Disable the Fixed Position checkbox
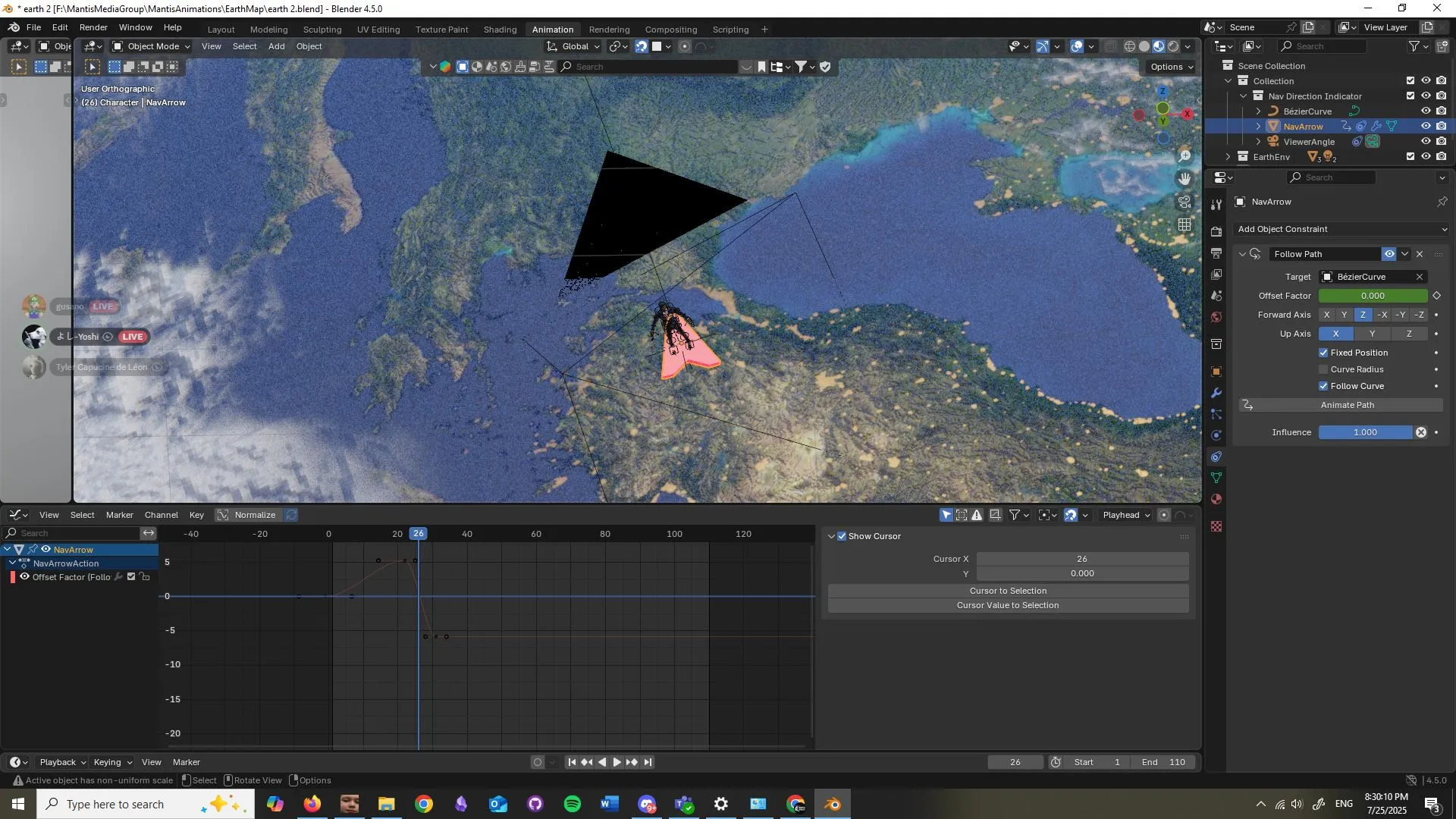 coord(1323,353)
